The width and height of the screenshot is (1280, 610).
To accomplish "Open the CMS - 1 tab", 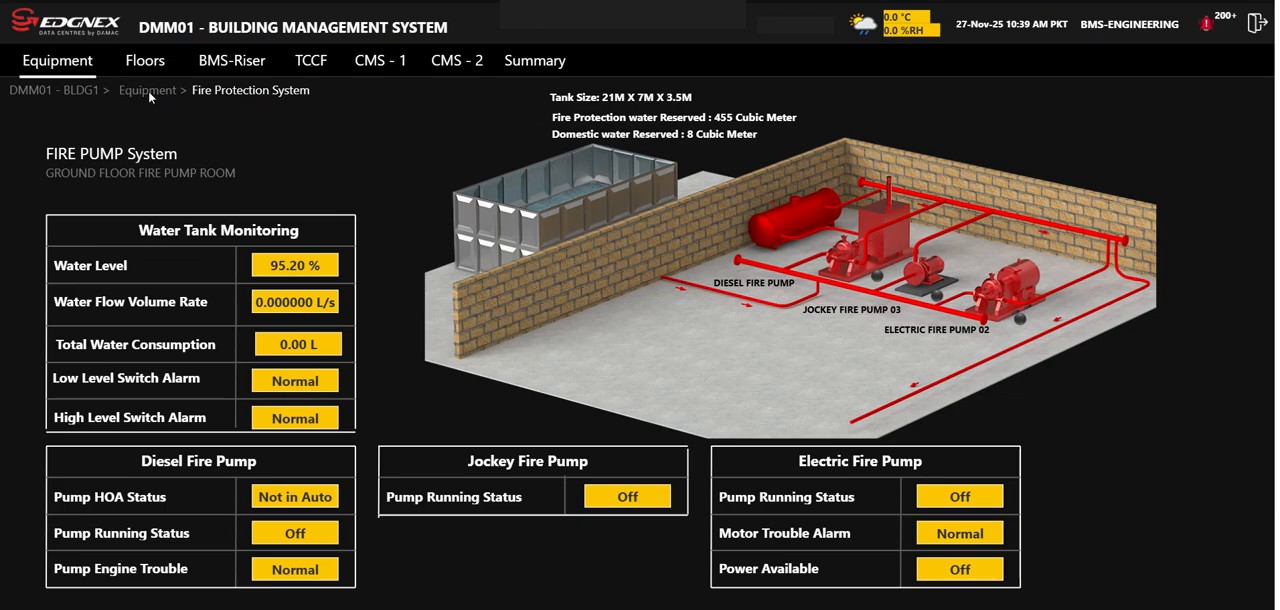I will coord(381,60).
